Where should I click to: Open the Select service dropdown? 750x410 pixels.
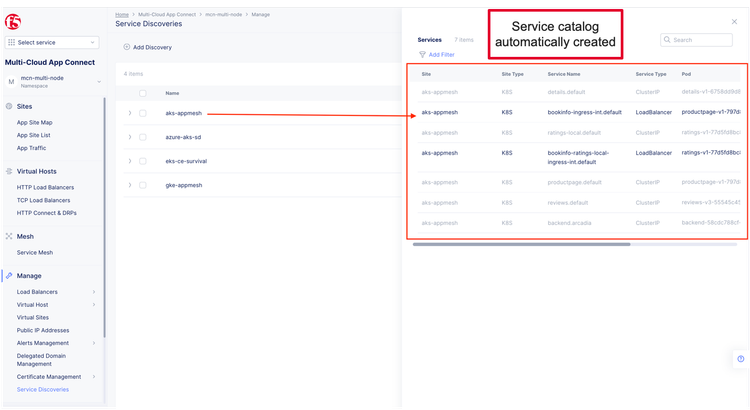(52, 42)
